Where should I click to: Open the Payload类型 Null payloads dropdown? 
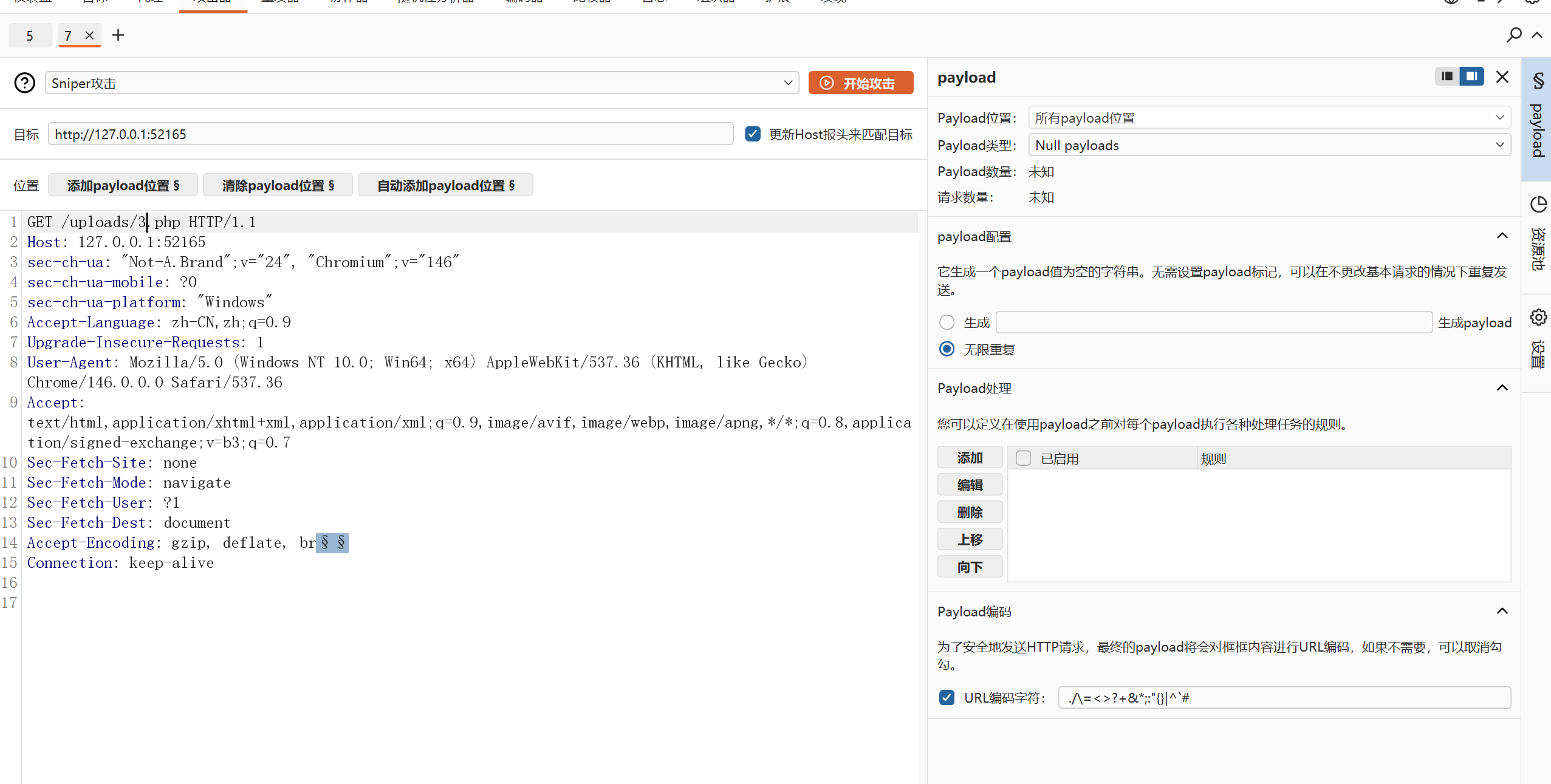coord(1269,145)
